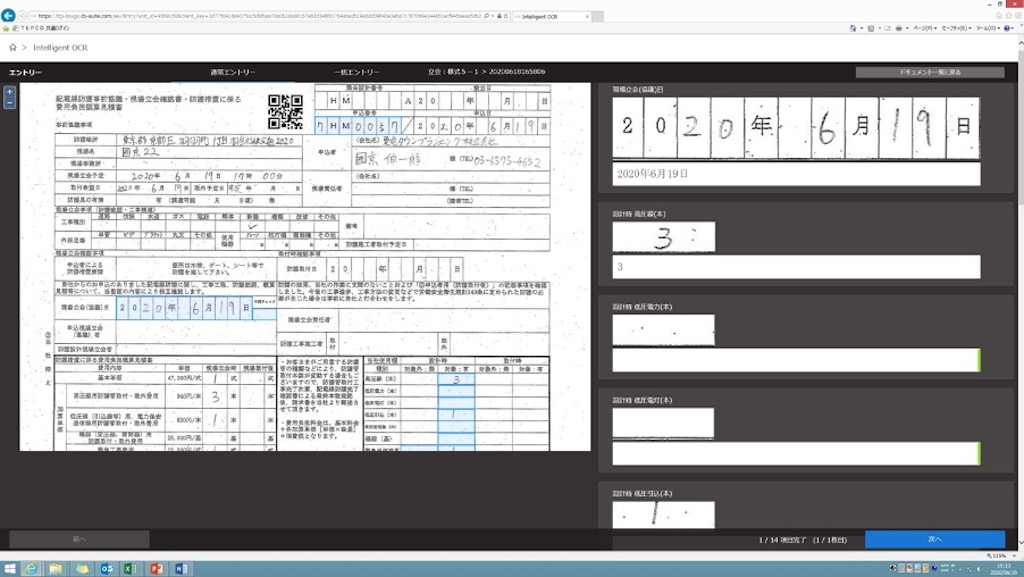Close the Intelligent OCR browser tab
The image size is (1024, 577).
587,16
